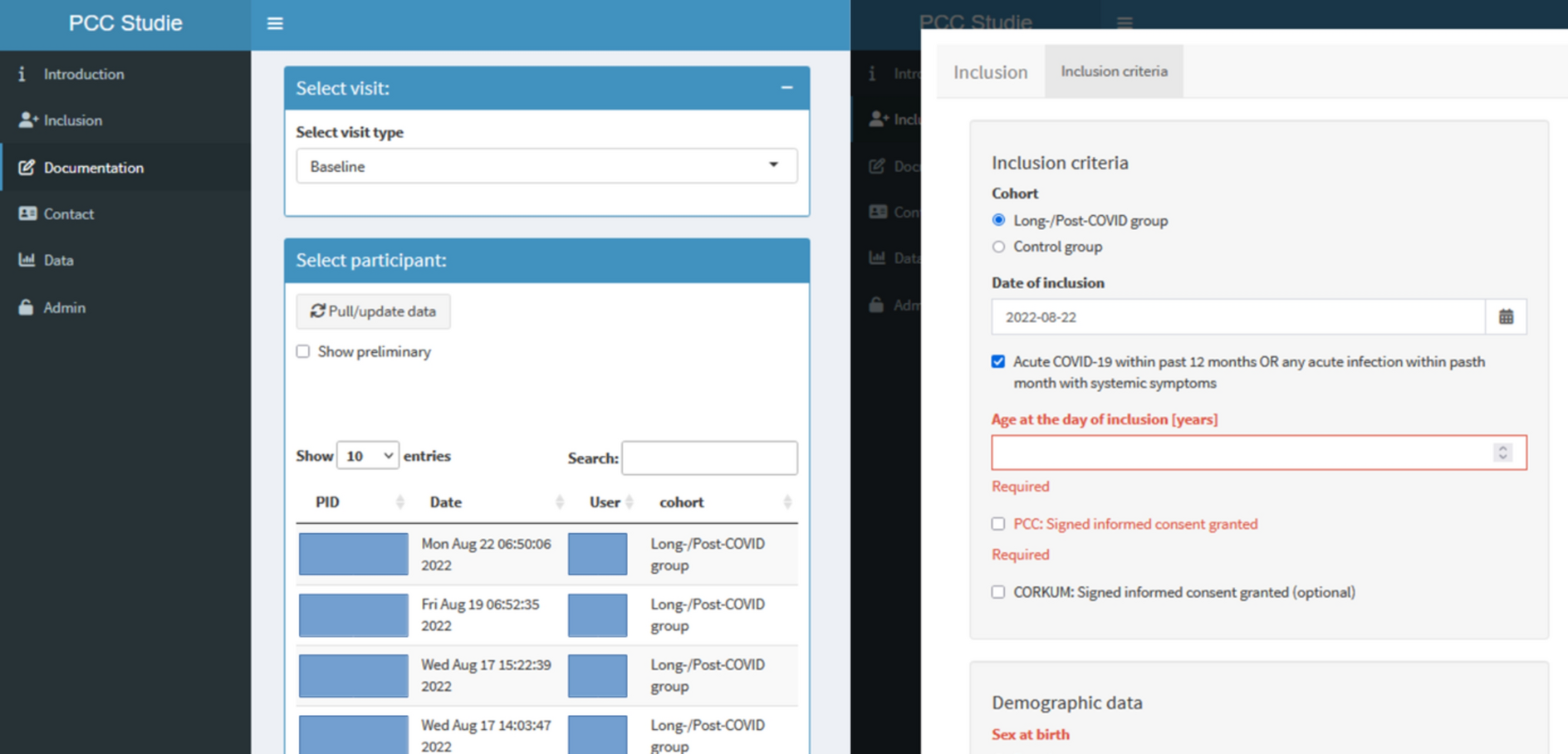Viewport: 1568px width, 754px height.
Task: Expand the show entries count dropdown
Action: pyautogui.click(x=368, y=456)
